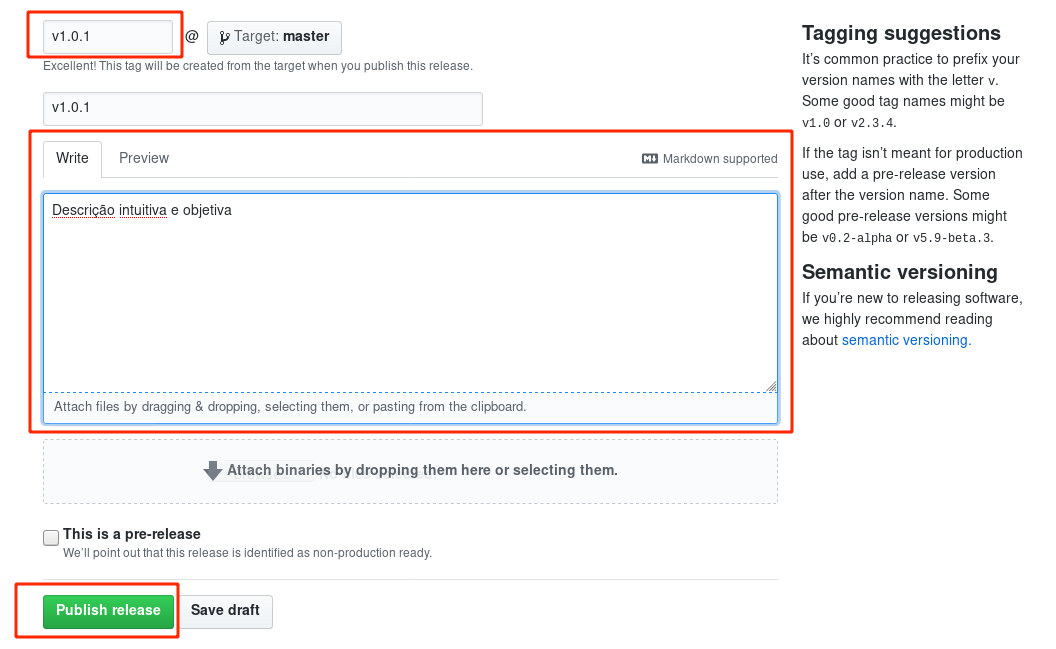Screen dimensions: 1056x649
Task: Select the Write tab
Action: (x=71, y=158)
